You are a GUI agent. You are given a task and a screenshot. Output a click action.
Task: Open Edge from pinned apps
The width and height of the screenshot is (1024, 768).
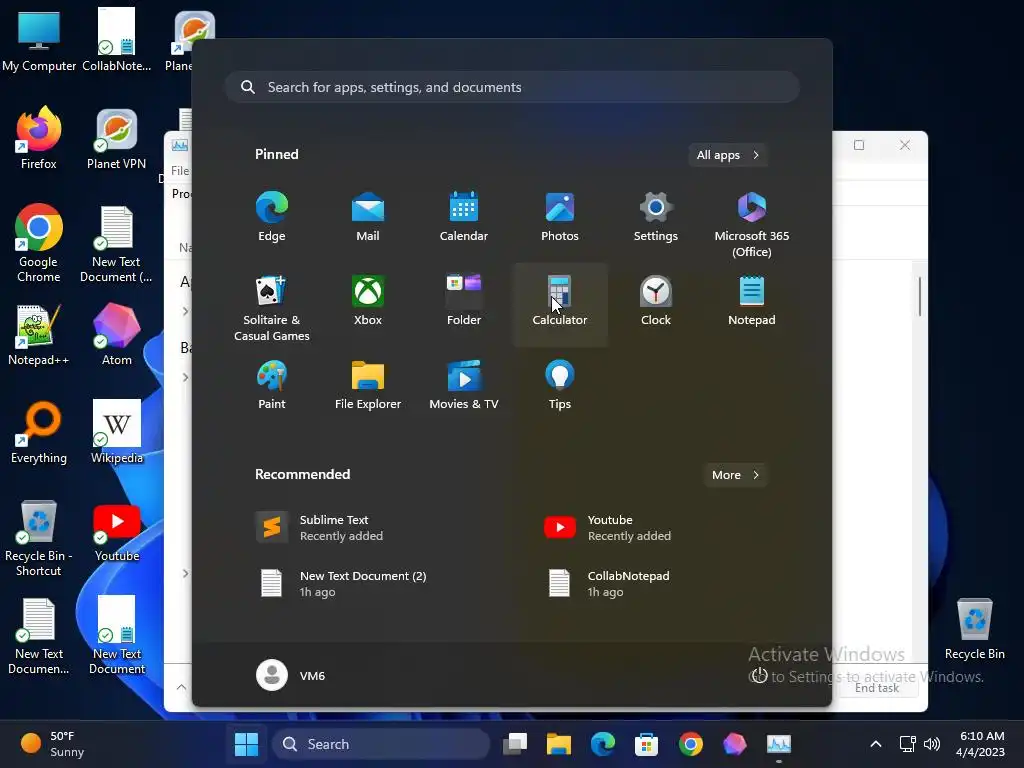[x=272, y=217]
